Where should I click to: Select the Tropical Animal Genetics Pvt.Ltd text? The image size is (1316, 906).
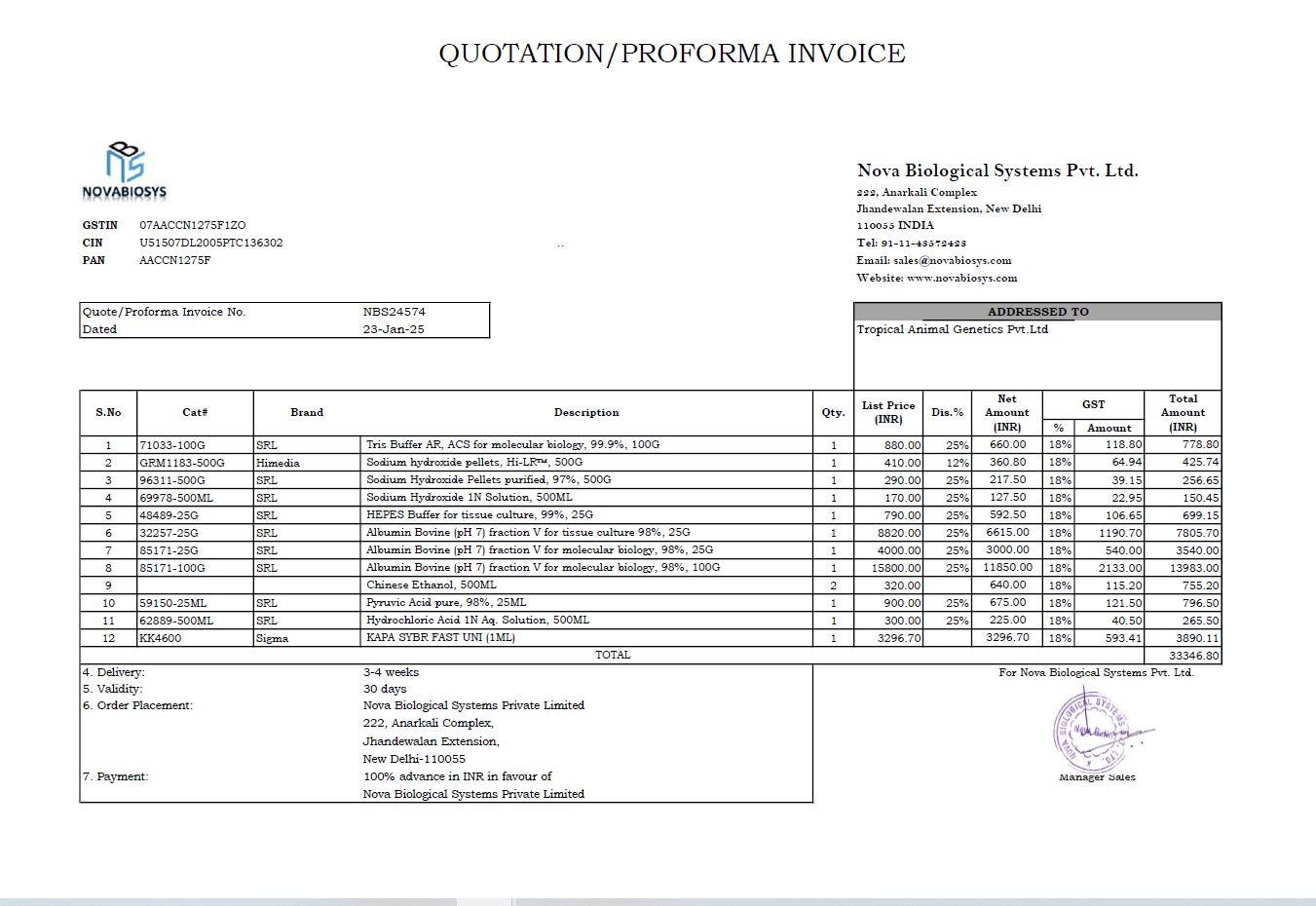click(952, 329)
